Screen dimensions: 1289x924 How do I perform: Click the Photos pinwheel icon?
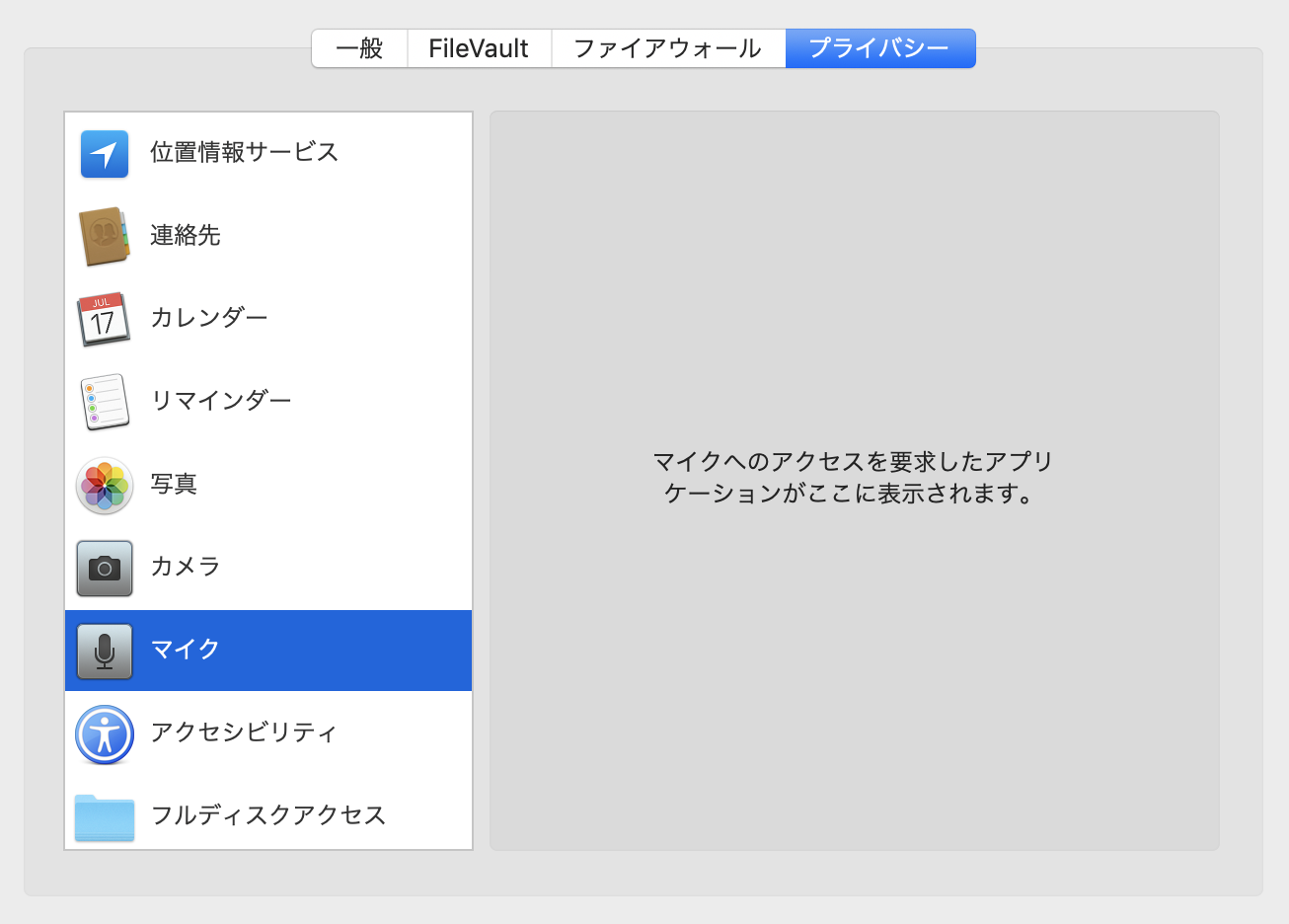105,485
